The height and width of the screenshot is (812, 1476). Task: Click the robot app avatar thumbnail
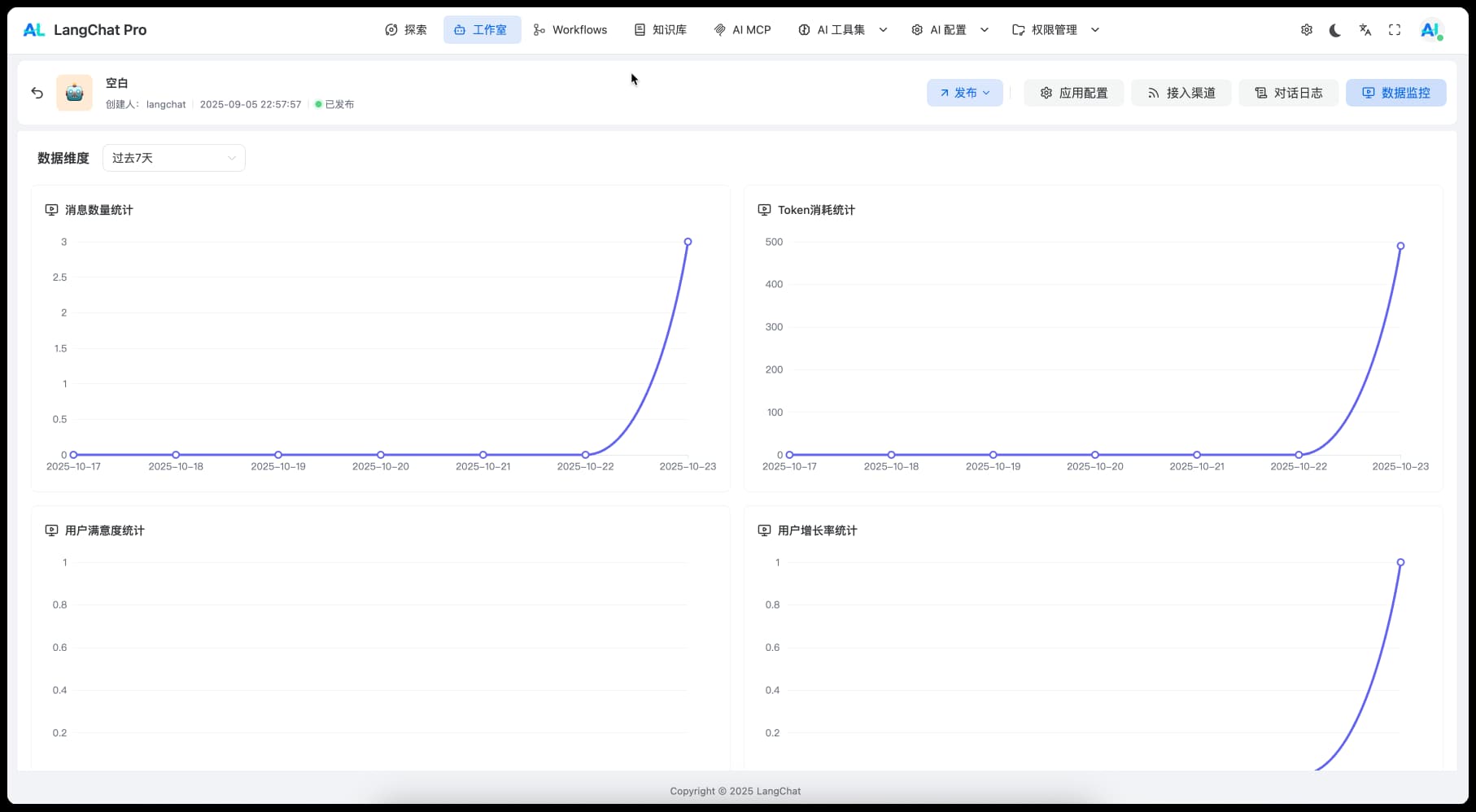(74, 93)
